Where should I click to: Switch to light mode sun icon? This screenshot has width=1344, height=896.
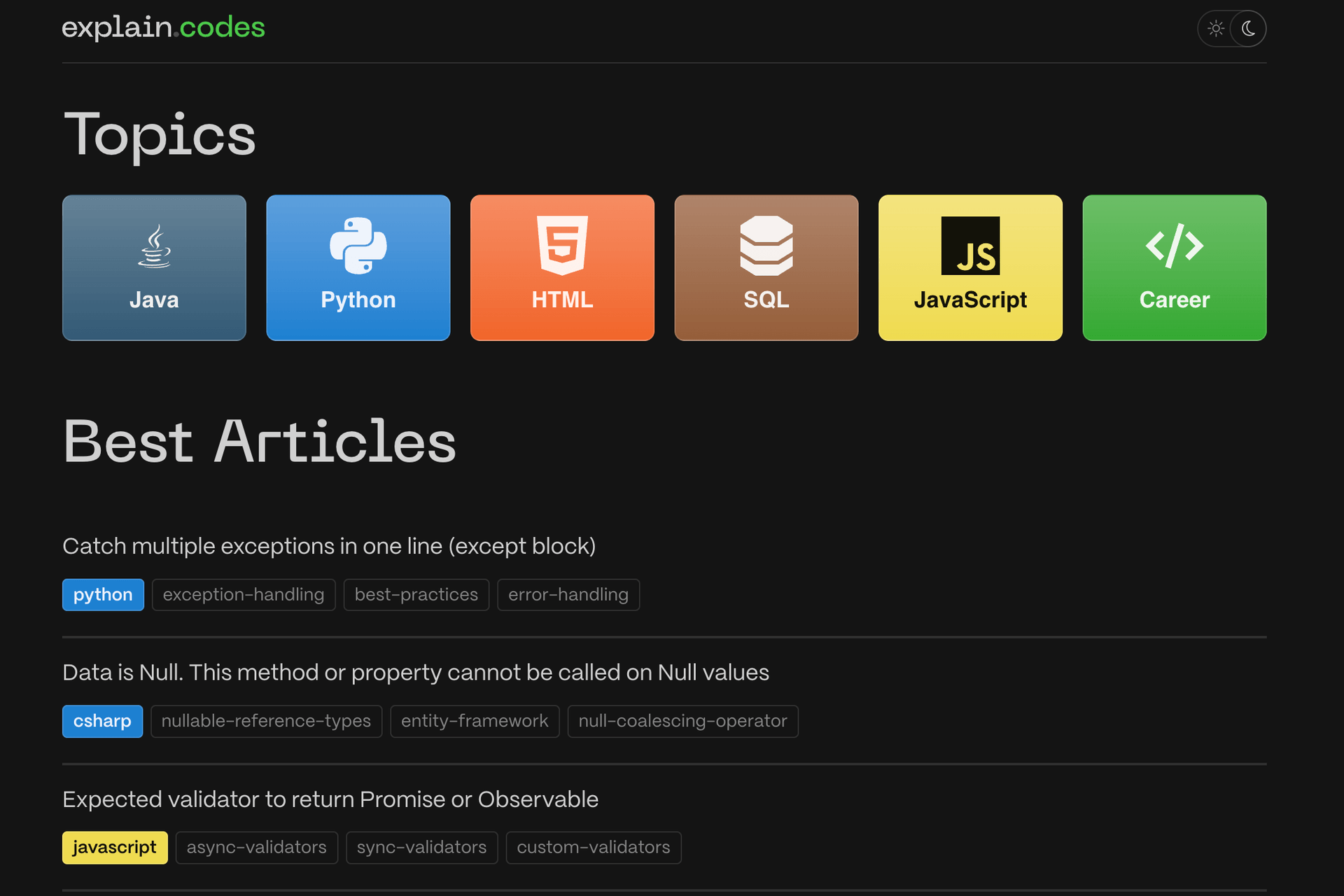coord(1216,29)
